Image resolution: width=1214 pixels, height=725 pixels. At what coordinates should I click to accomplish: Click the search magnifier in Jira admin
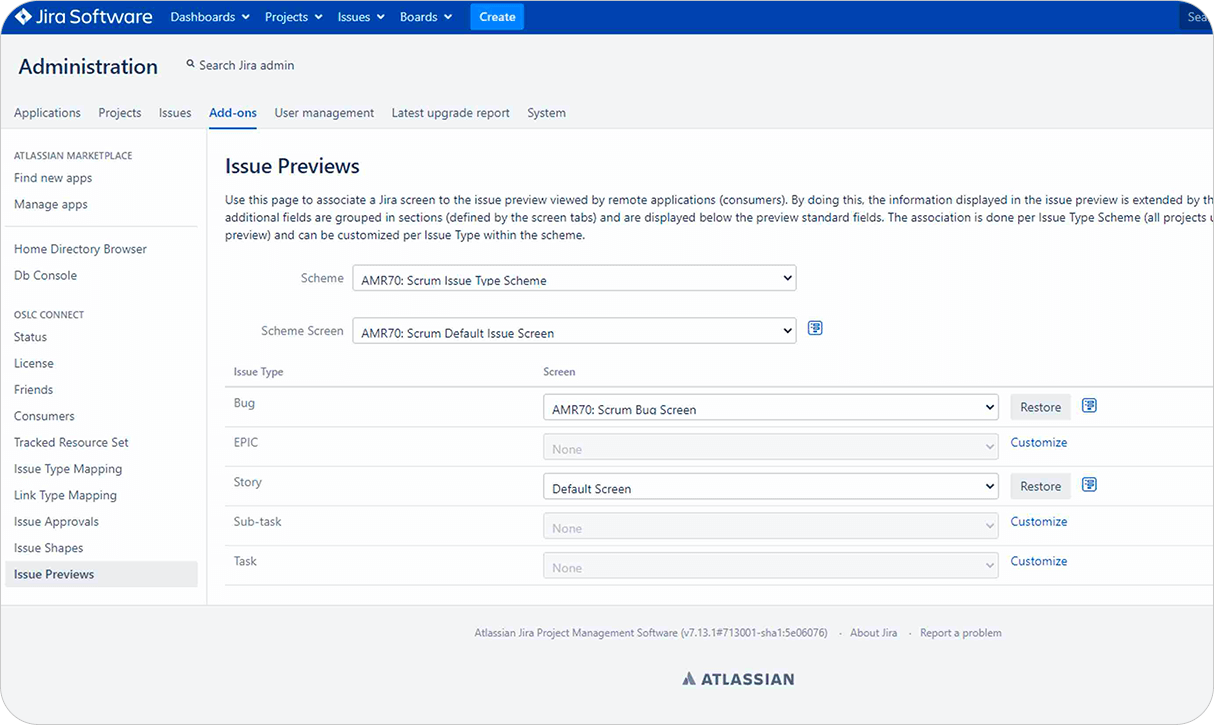(191, 64)
